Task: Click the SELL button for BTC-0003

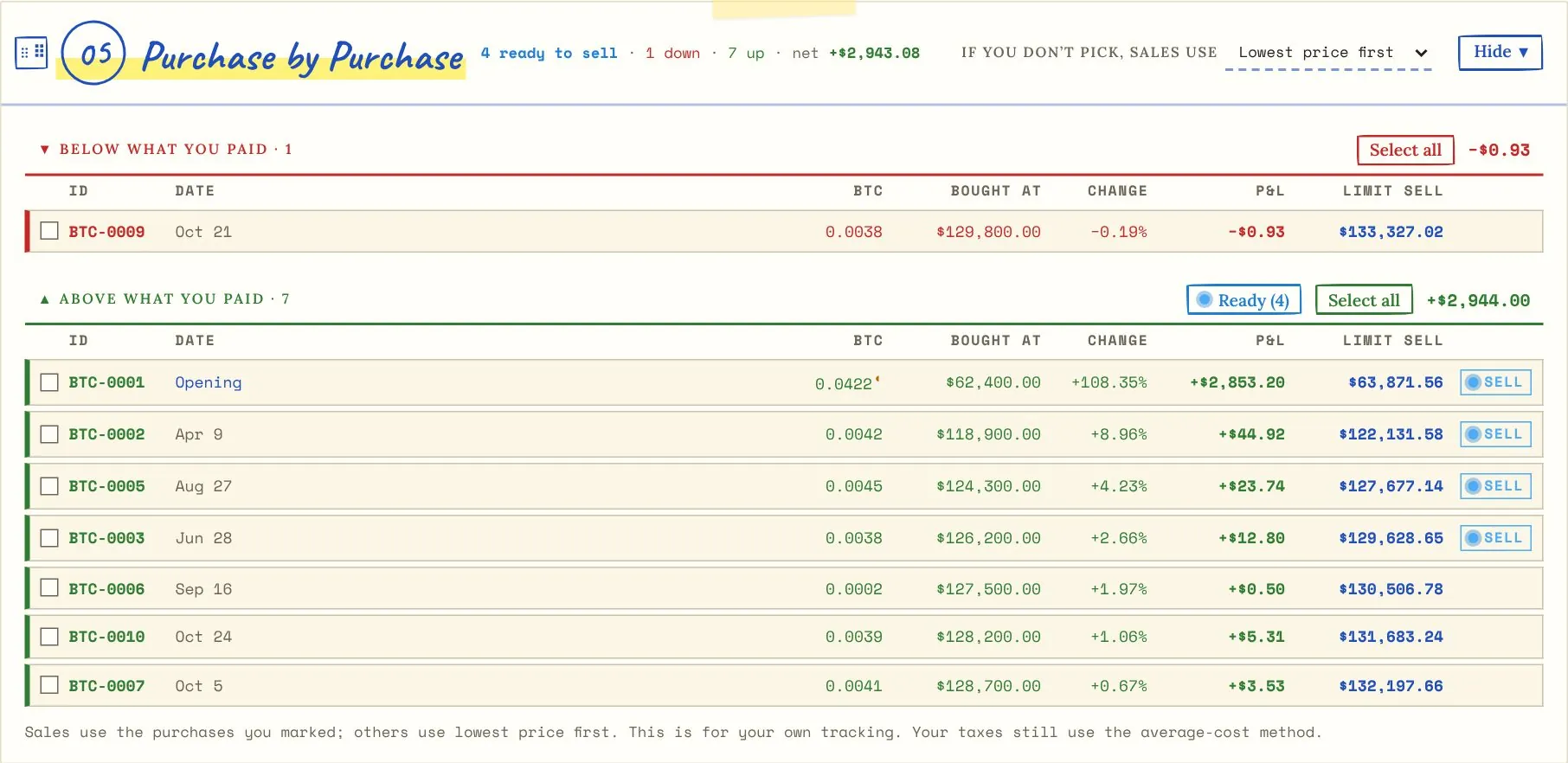Action: 1495,538
